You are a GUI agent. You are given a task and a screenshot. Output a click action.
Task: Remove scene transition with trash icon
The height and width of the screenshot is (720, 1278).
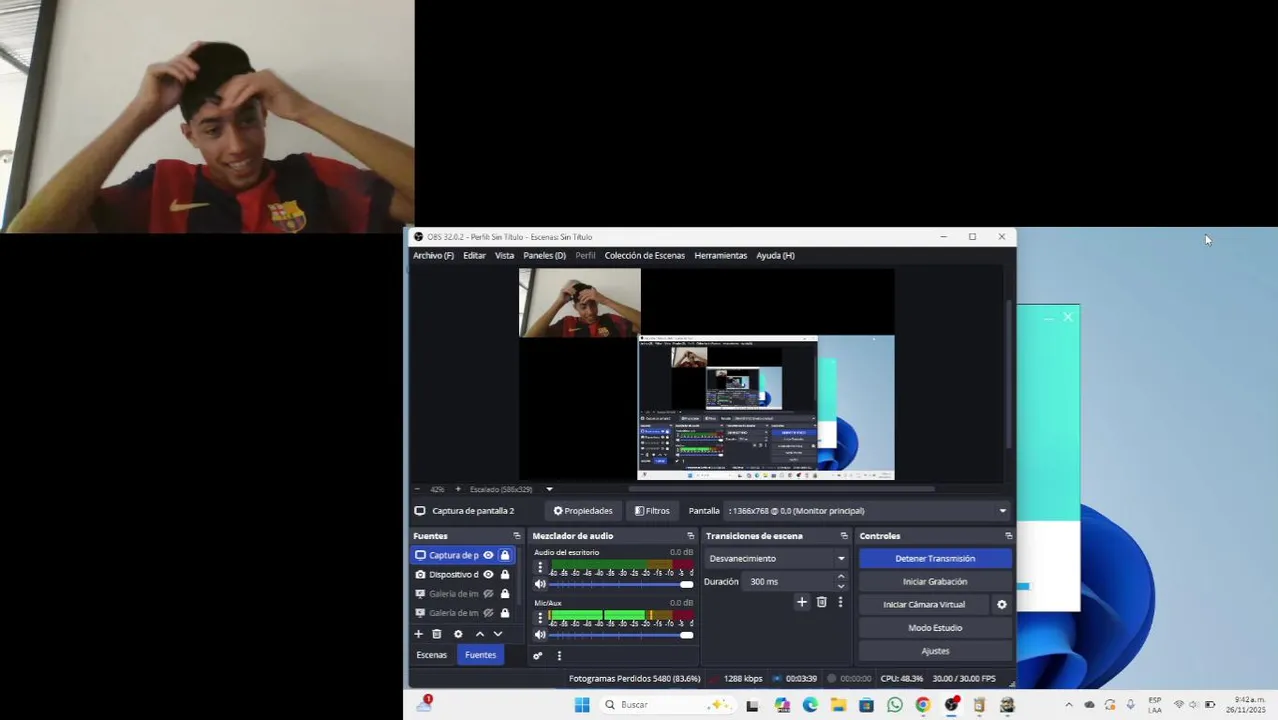821,602
